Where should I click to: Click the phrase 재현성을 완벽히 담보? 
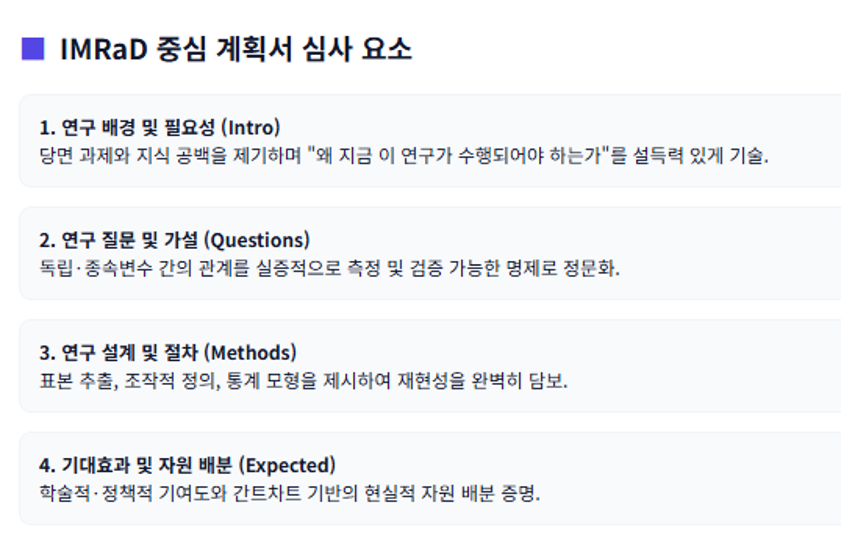[480, 381]
